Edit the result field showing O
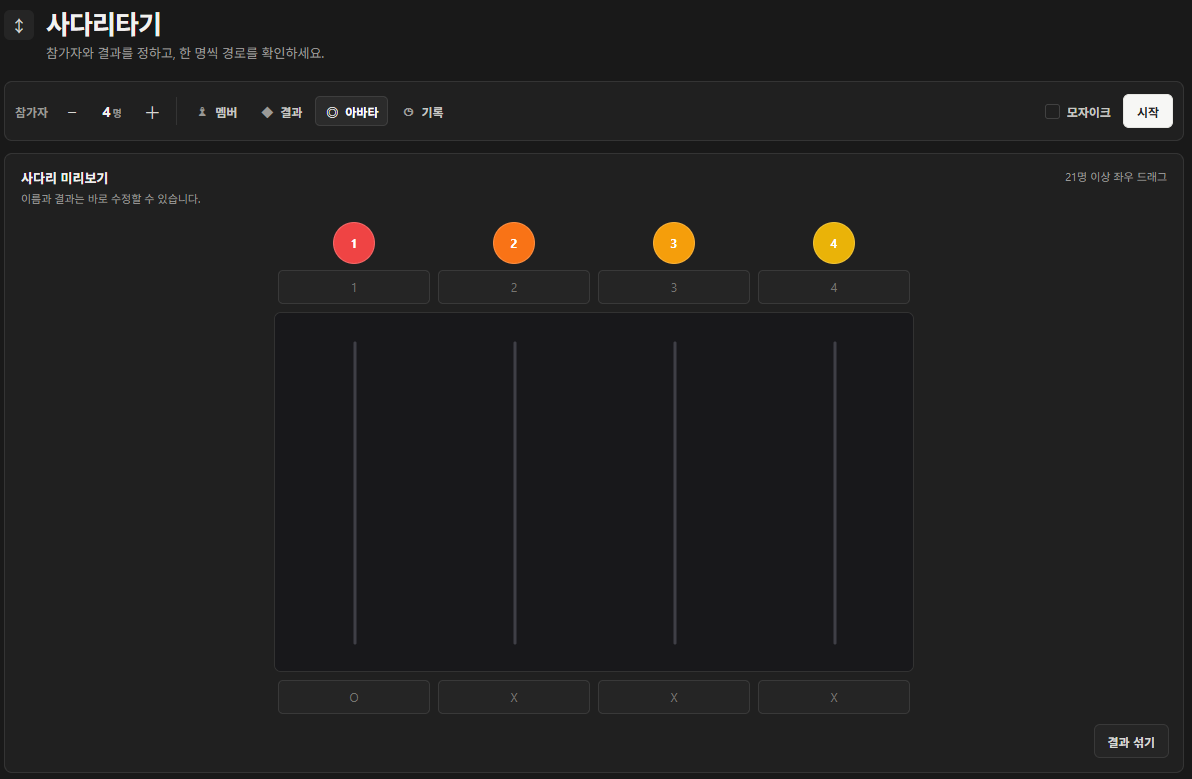Screen dimensions: 1192x779 tap(353, 697)
